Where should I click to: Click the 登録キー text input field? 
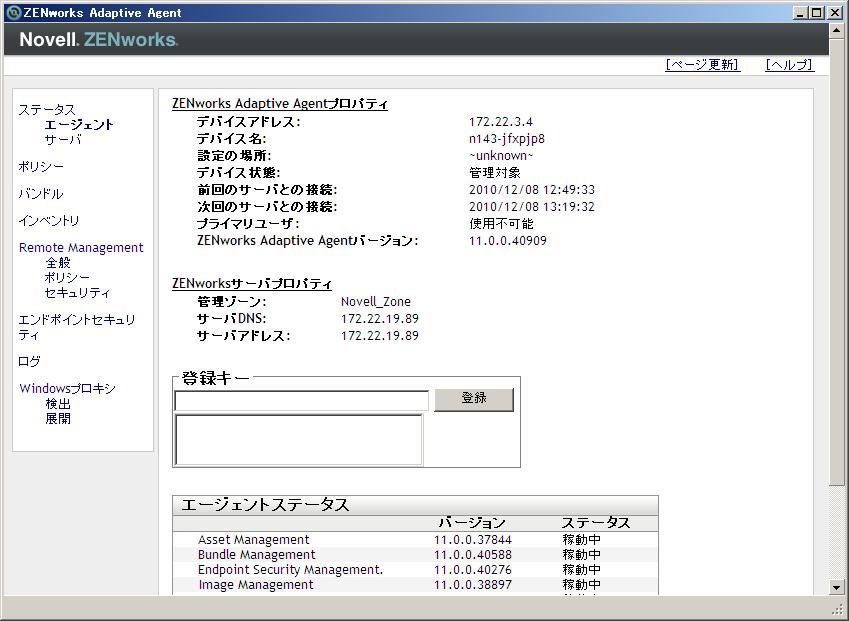pos(302,401)
